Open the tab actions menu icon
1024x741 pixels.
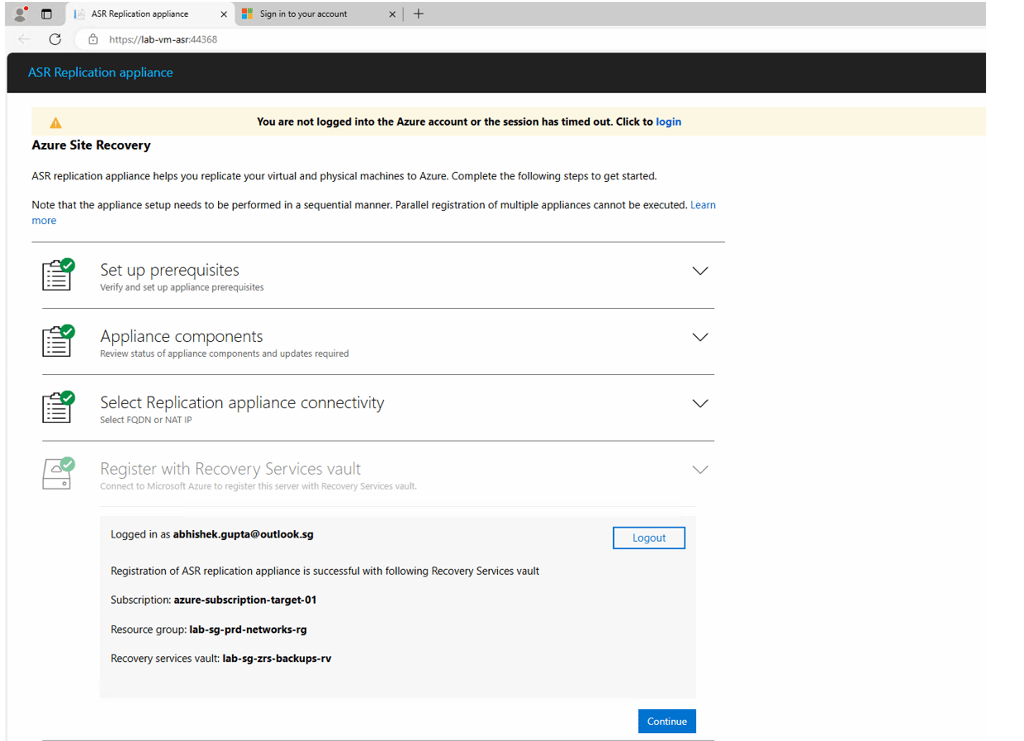click(46, 14)
